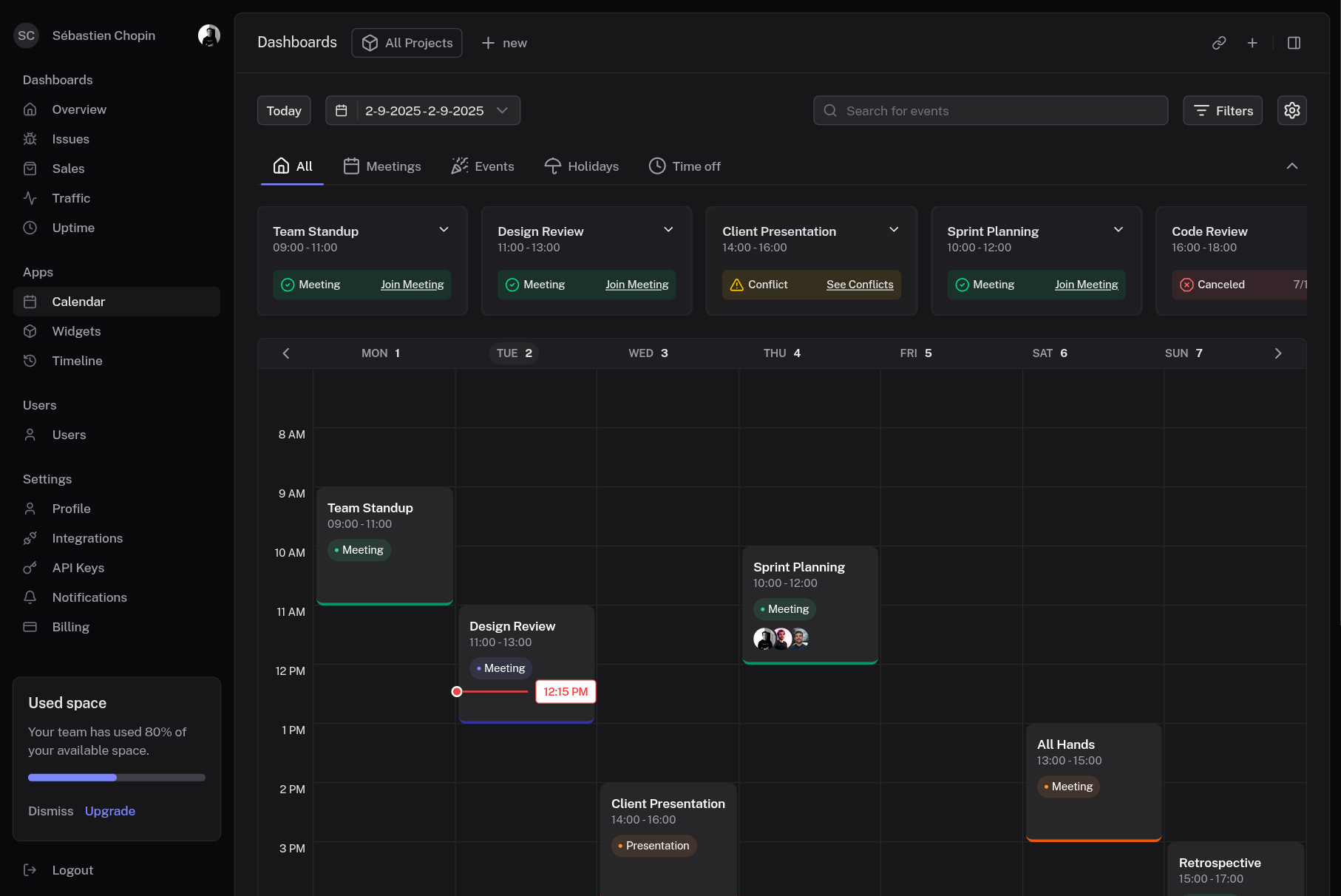Open API Keys in the sidebar
The height and width of the screenshot is (896, 1341).
[78, 568]
